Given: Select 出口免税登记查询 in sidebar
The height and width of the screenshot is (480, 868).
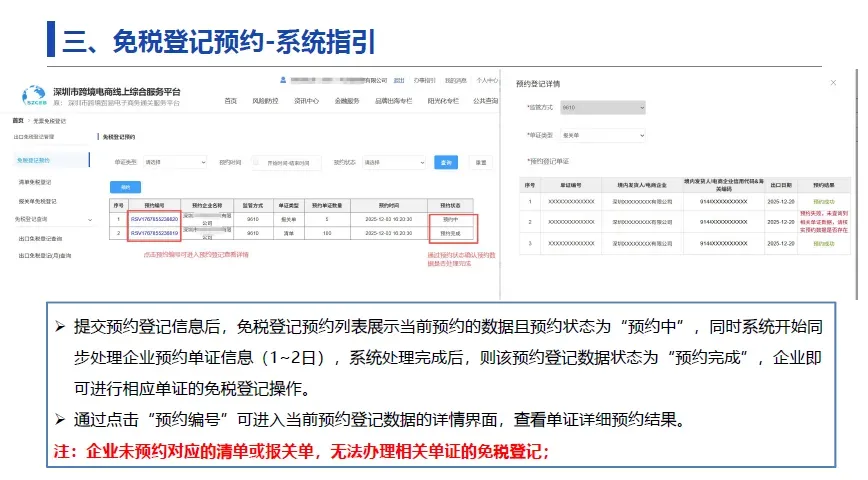Looking at the screenshot, I should (x=40, y=239).
